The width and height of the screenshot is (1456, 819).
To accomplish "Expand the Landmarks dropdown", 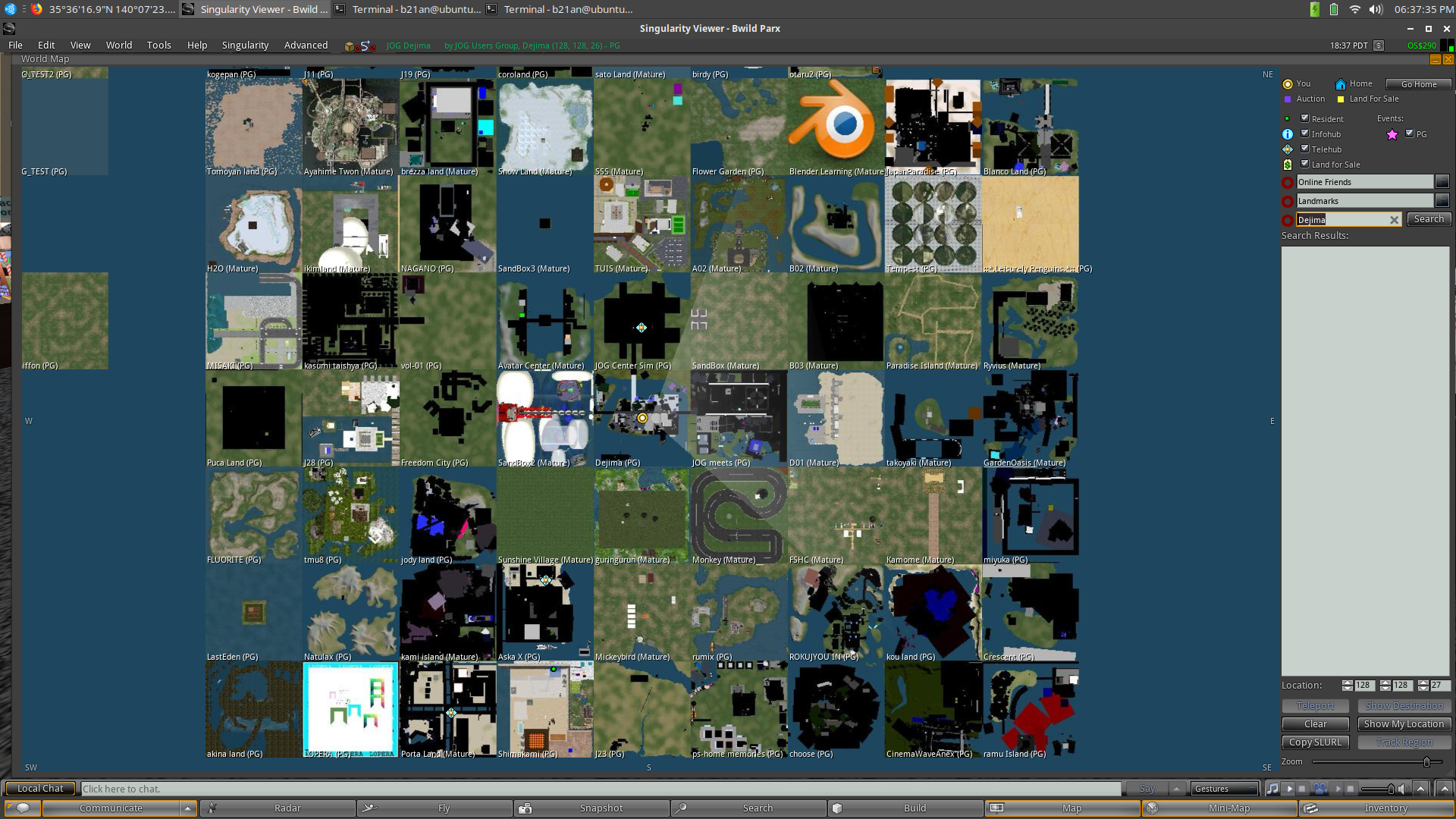I will pyautogui.click(x=1442, y=201).
